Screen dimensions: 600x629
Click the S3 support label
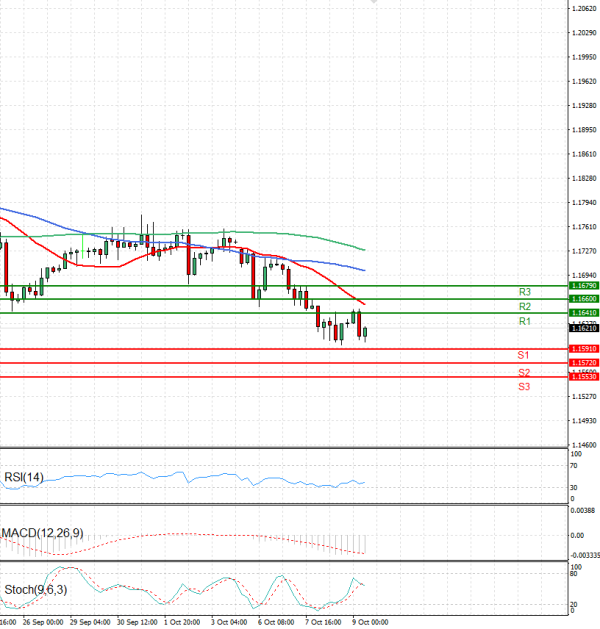(x=523, y=386)
